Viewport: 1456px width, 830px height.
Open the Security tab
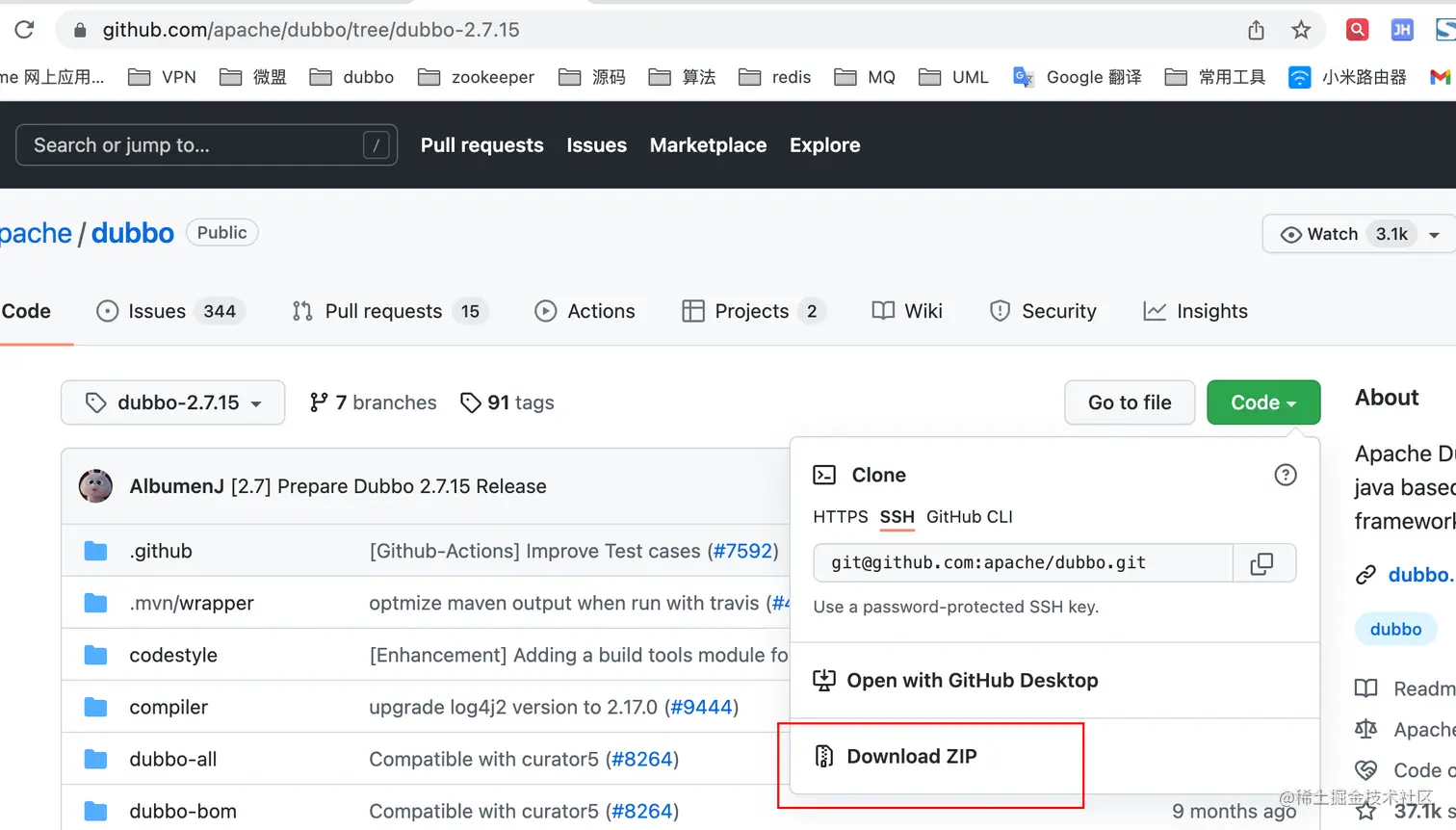tap(1043, 311)
